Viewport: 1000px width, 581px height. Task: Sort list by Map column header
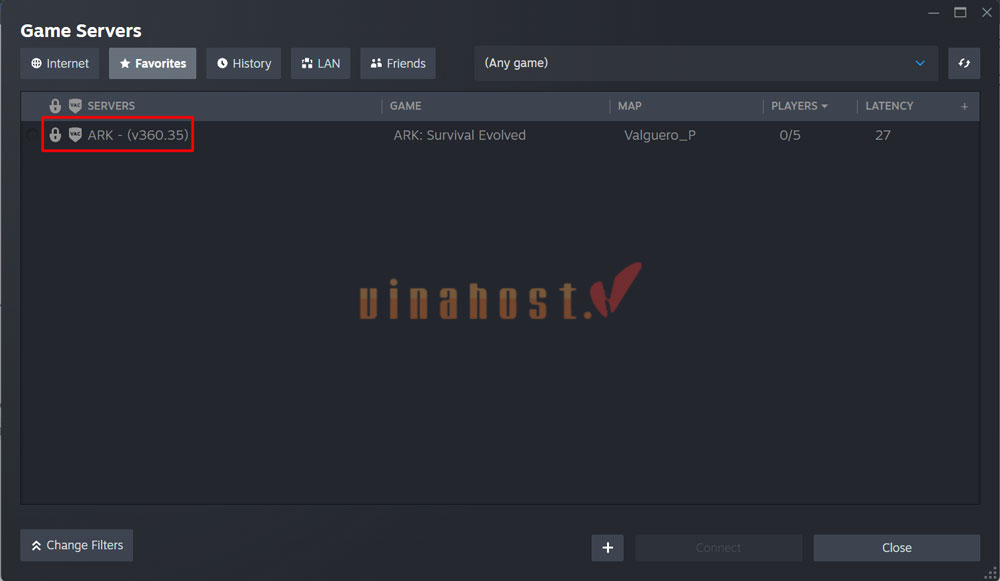[x=630, y=106]
